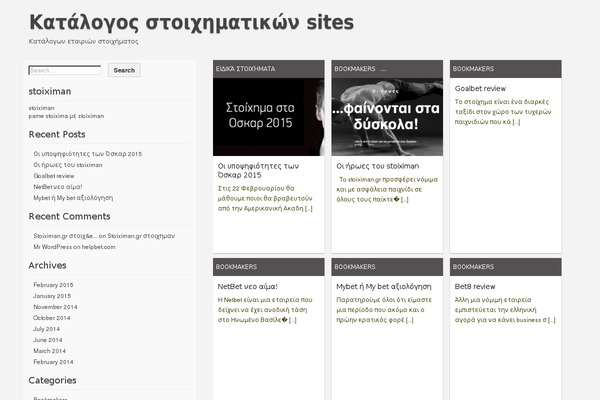The height and width of the screenshot is (400, 600).
Task: Open the March 2014 archive
Action: click(49, 351)
